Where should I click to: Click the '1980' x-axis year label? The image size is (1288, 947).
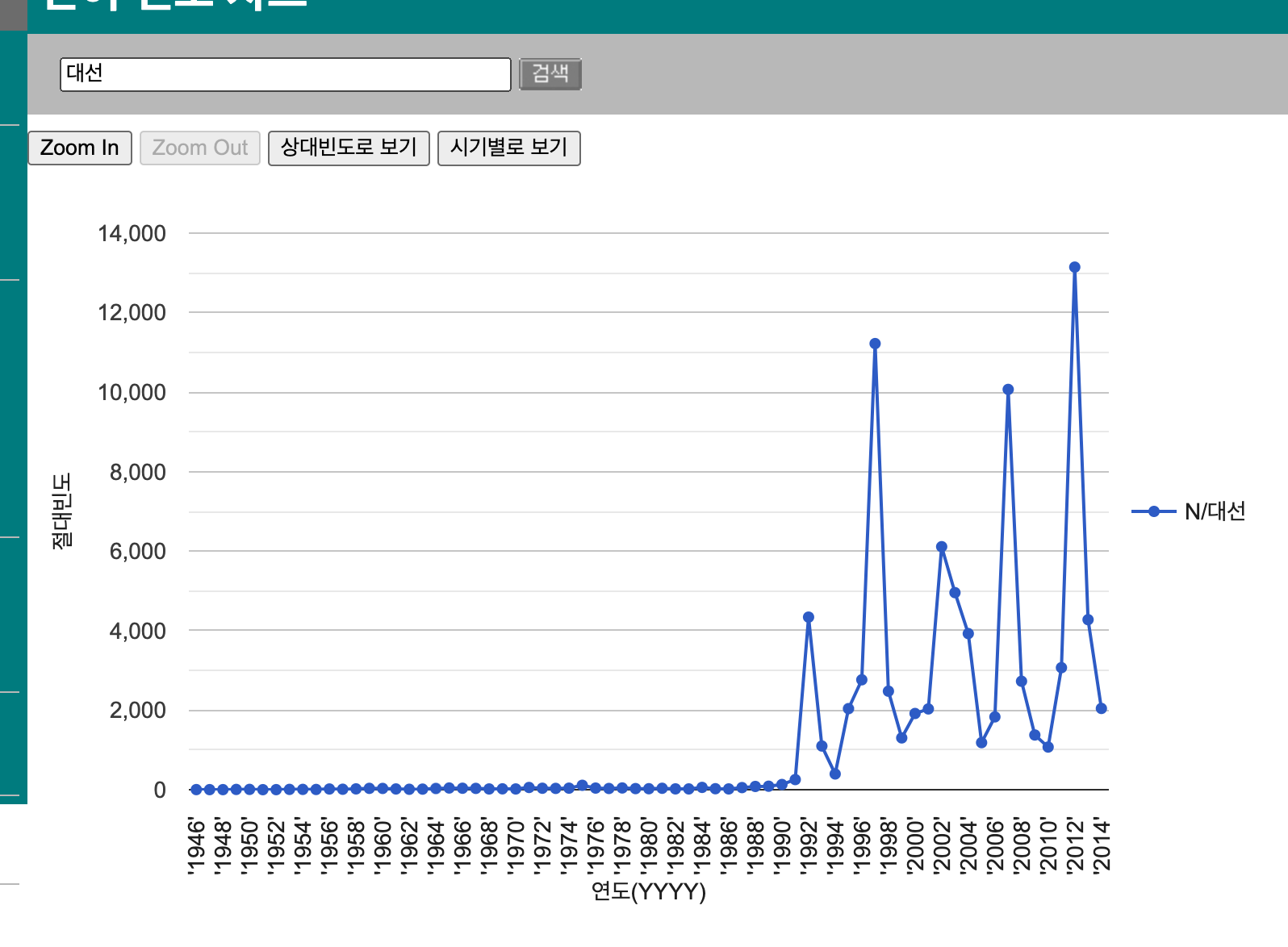coord(649,845)
